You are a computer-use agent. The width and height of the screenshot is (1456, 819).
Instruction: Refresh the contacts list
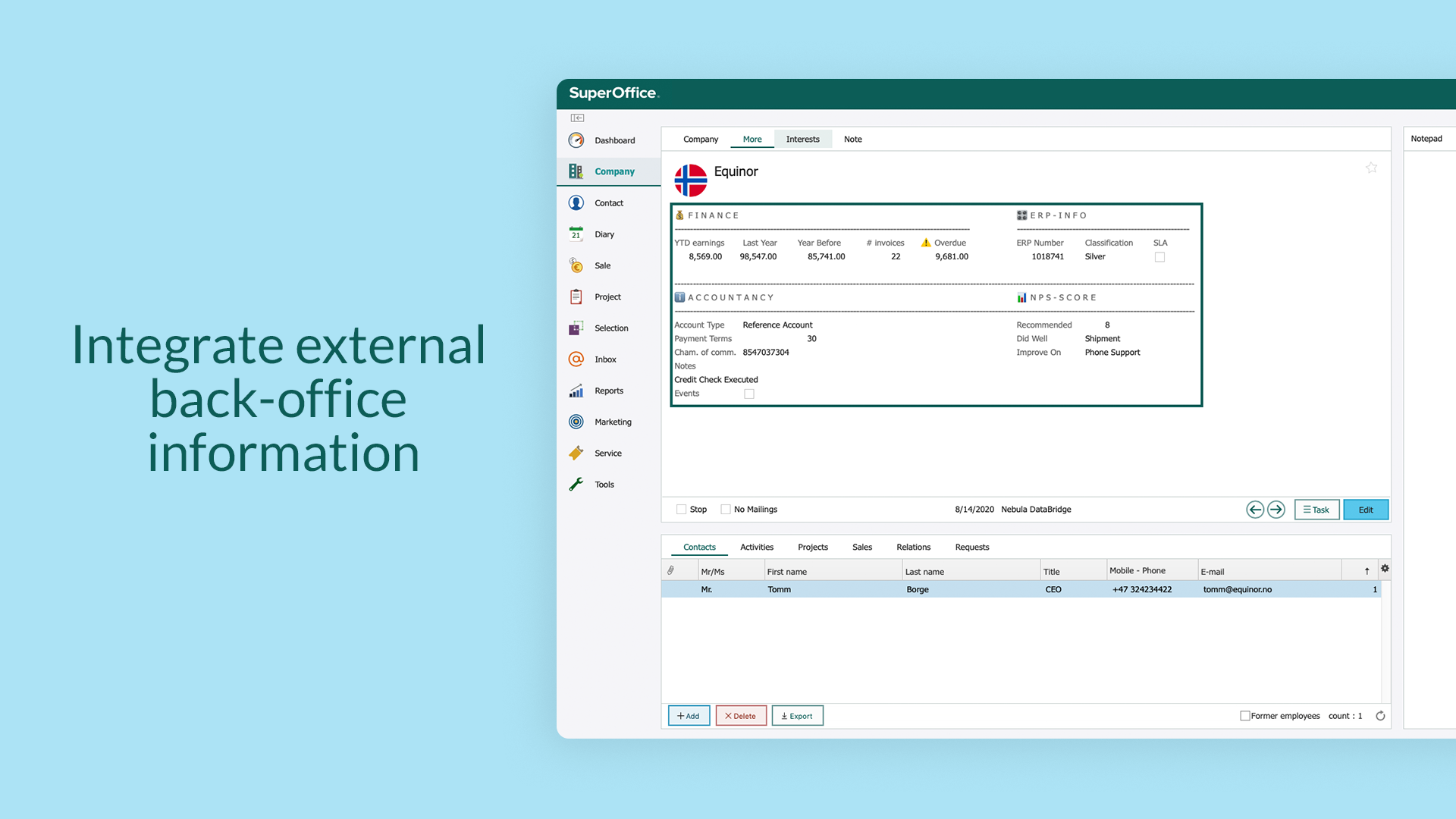point(1380,716)
